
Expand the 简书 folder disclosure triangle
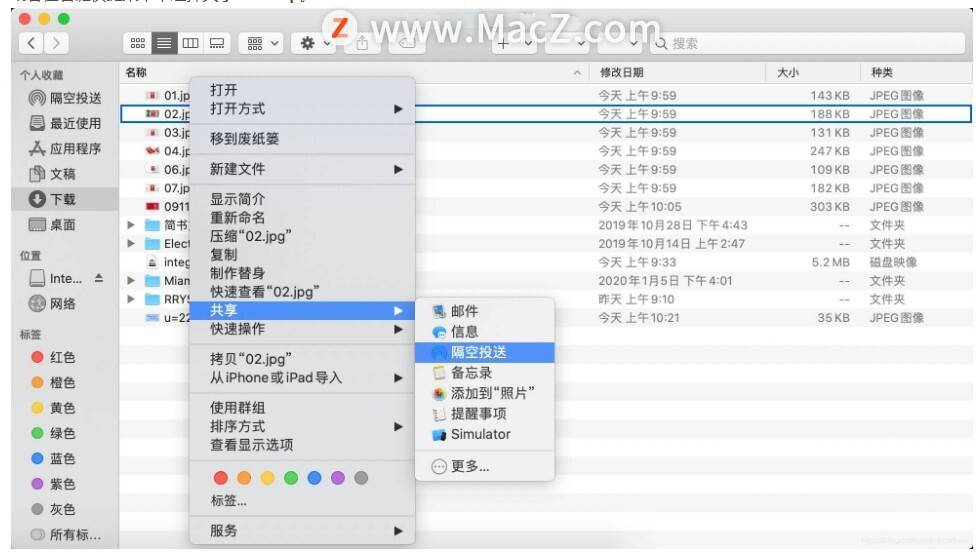point(131,225)
